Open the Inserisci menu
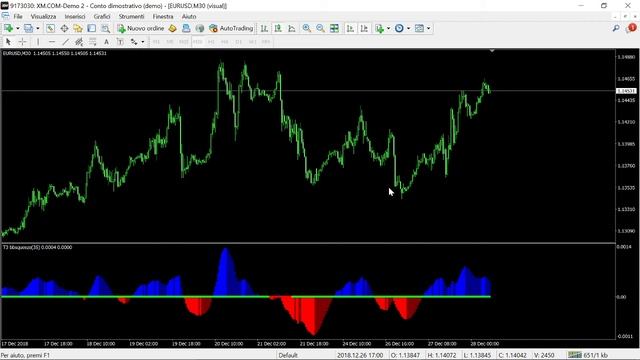Viewport: 640px width, 360px height. 75,16
